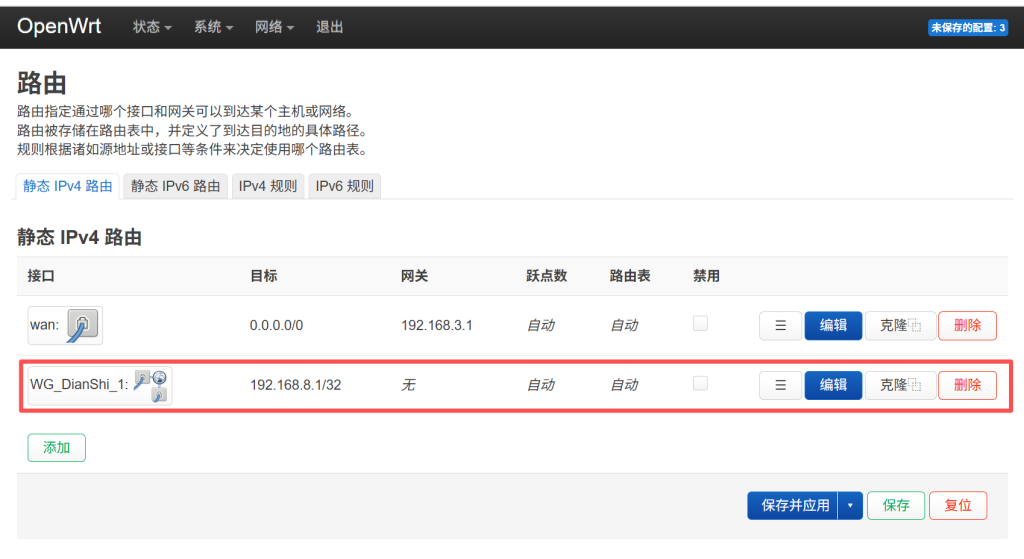Open the unsaved changes indicator badge
The image size is (1024, 559).
coord(968,28)
